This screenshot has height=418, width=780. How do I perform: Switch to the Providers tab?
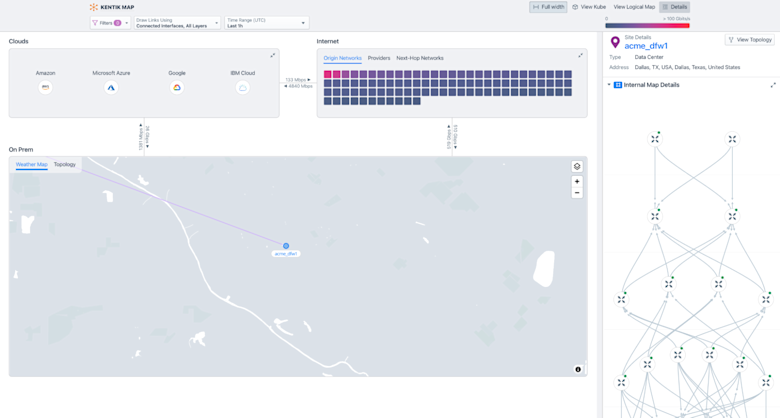pyautogui.click(x=379, y=58)
